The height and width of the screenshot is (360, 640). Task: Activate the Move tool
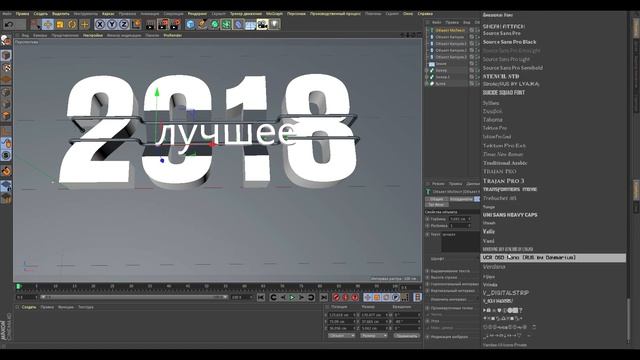tap(48, 24)
